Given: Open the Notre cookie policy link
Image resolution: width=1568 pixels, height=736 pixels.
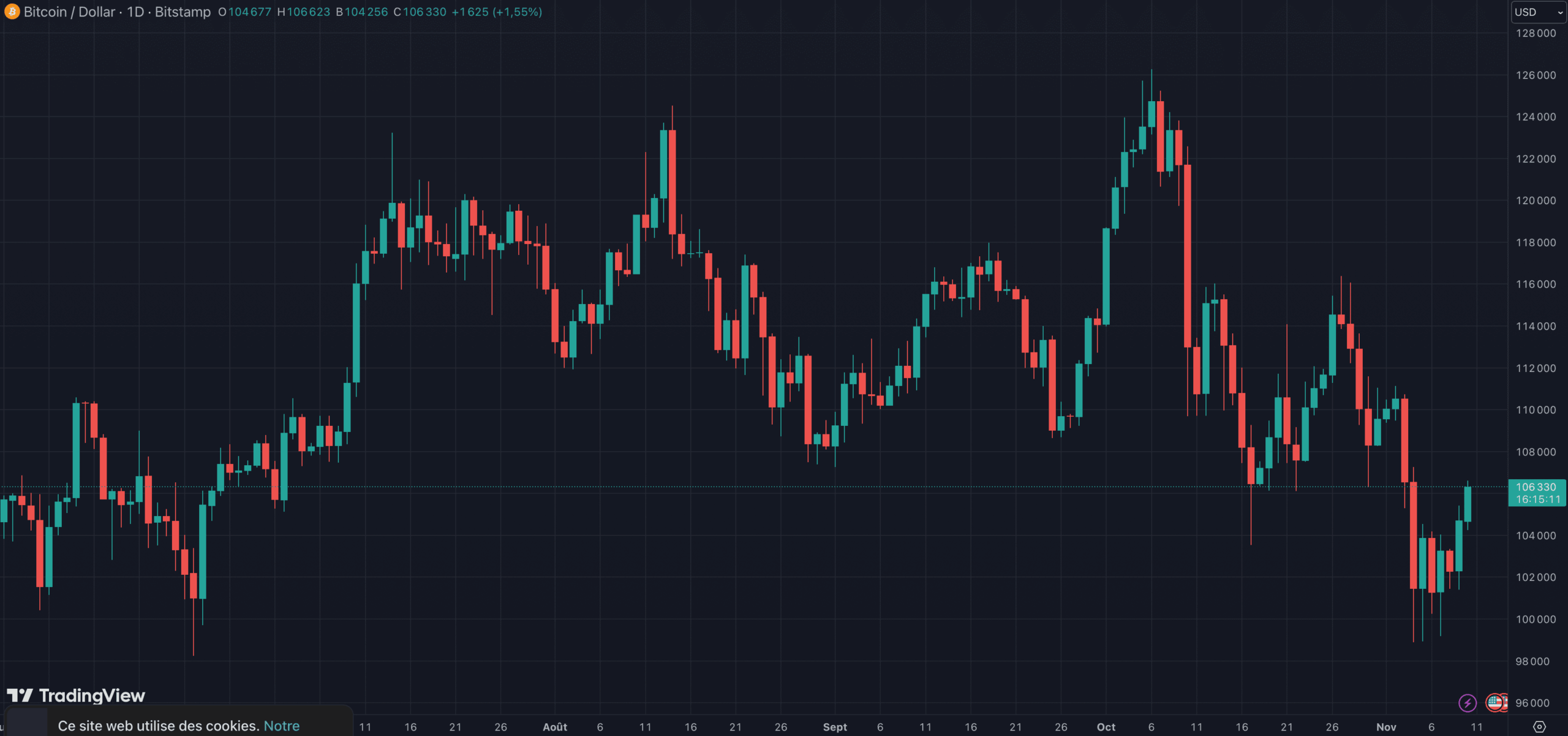Looking at the screenshot, I should (282, 726).
